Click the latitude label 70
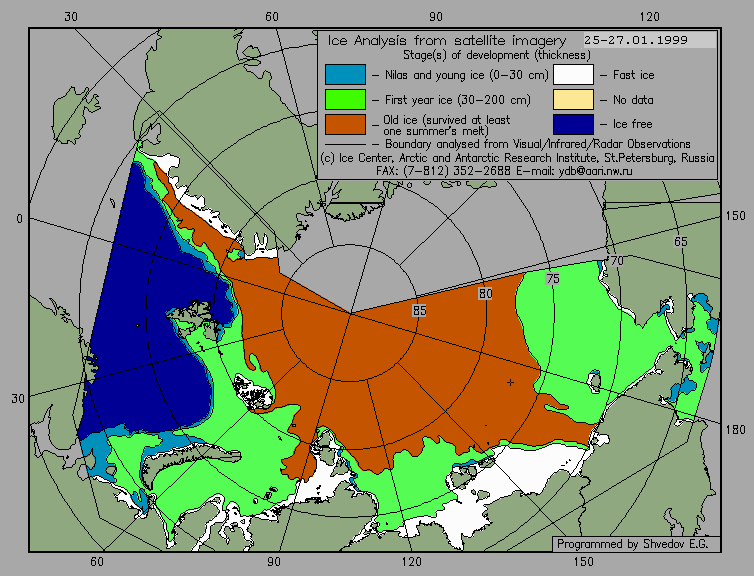The image size is (754, 576). click(616, 261)
